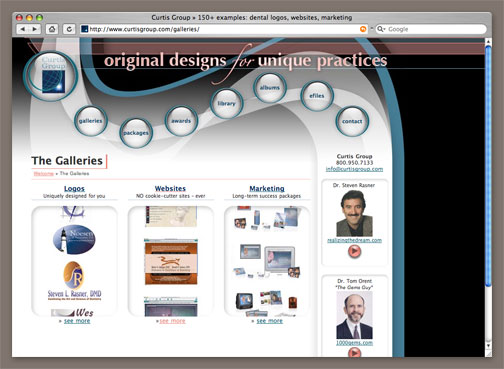
Task: Open the Google search magnifier dropdown
Action: pyautogui.click(x=381, y=29)
